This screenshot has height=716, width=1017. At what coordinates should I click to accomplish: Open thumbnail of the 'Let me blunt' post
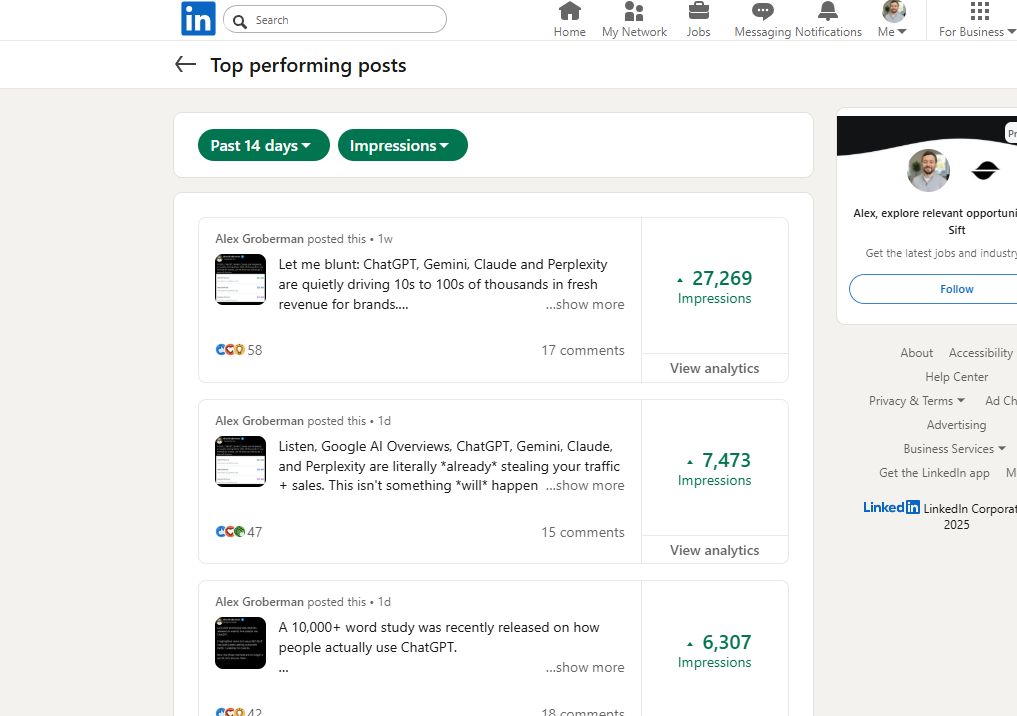(241, 280)
